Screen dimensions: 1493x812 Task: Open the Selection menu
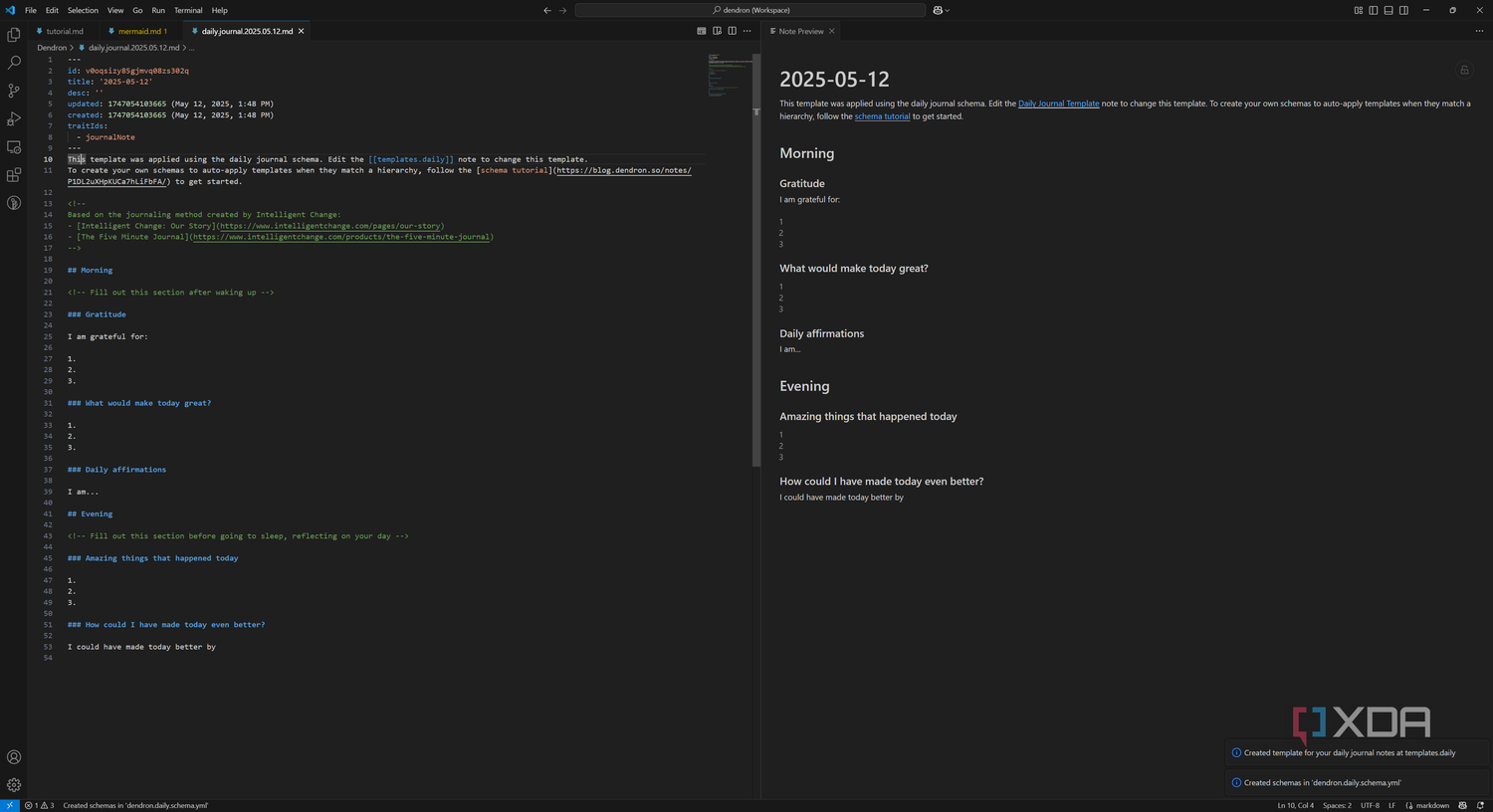coord(83,10)
